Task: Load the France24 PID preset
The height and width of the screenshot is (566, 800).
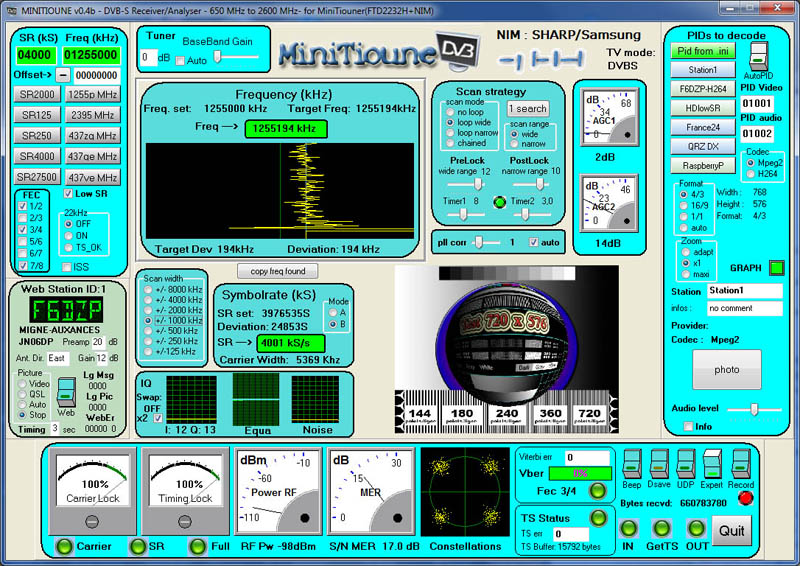Action: point(703,127)
